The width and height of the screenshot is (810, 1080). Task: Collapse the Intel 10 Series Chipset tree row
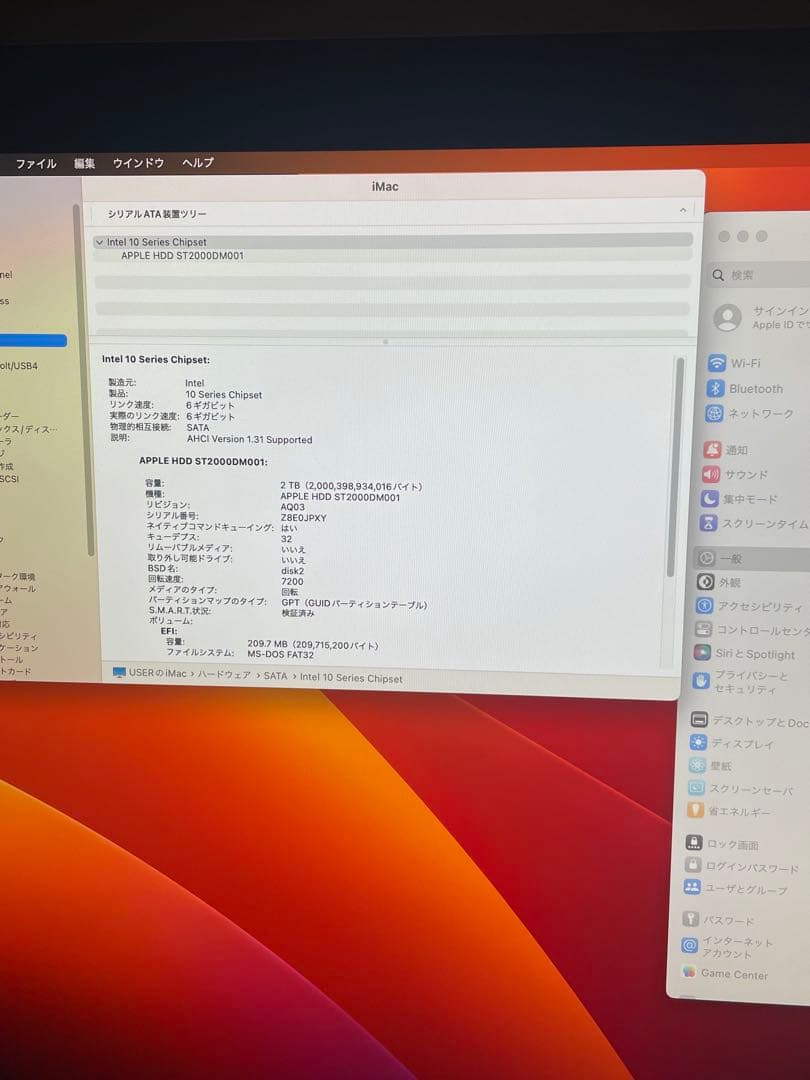[x=100, y=242]
